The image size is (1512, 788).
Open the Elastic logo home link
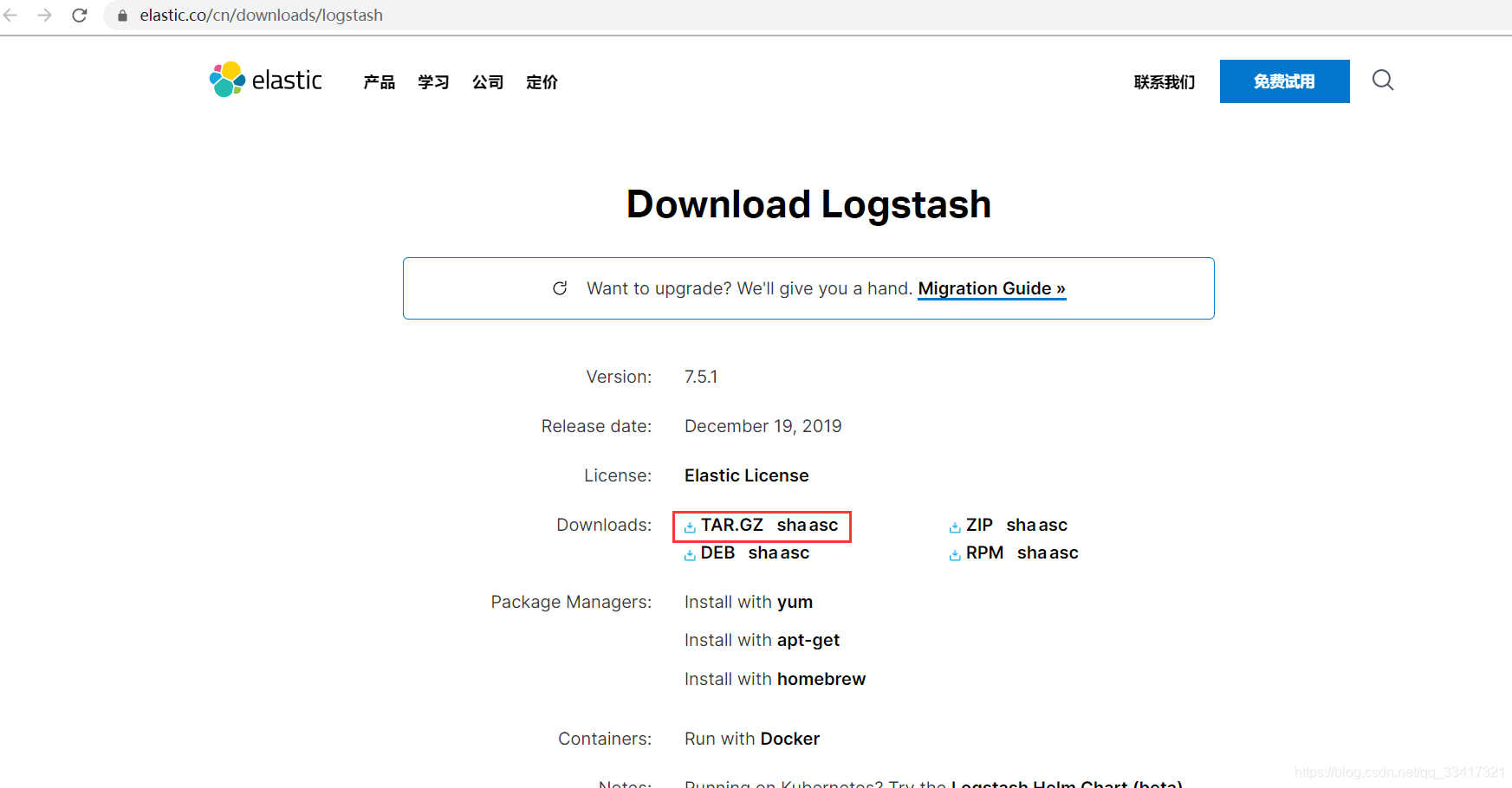pyautogui.click(x=266, y=80)
